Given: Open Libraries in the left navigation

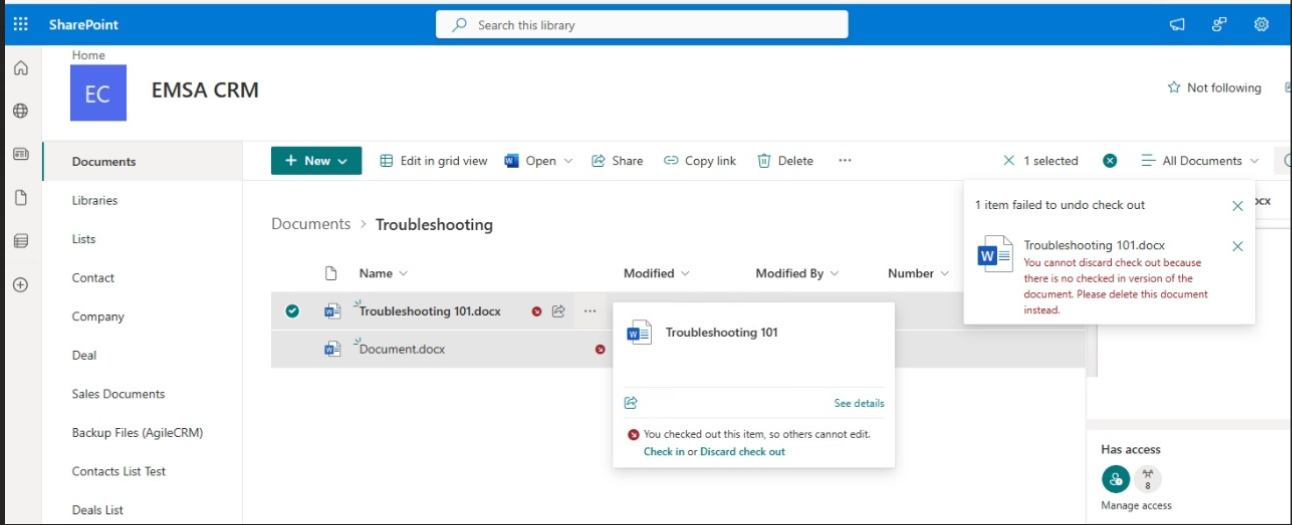Looking at the screenshot, I should (x=95, y=200).
